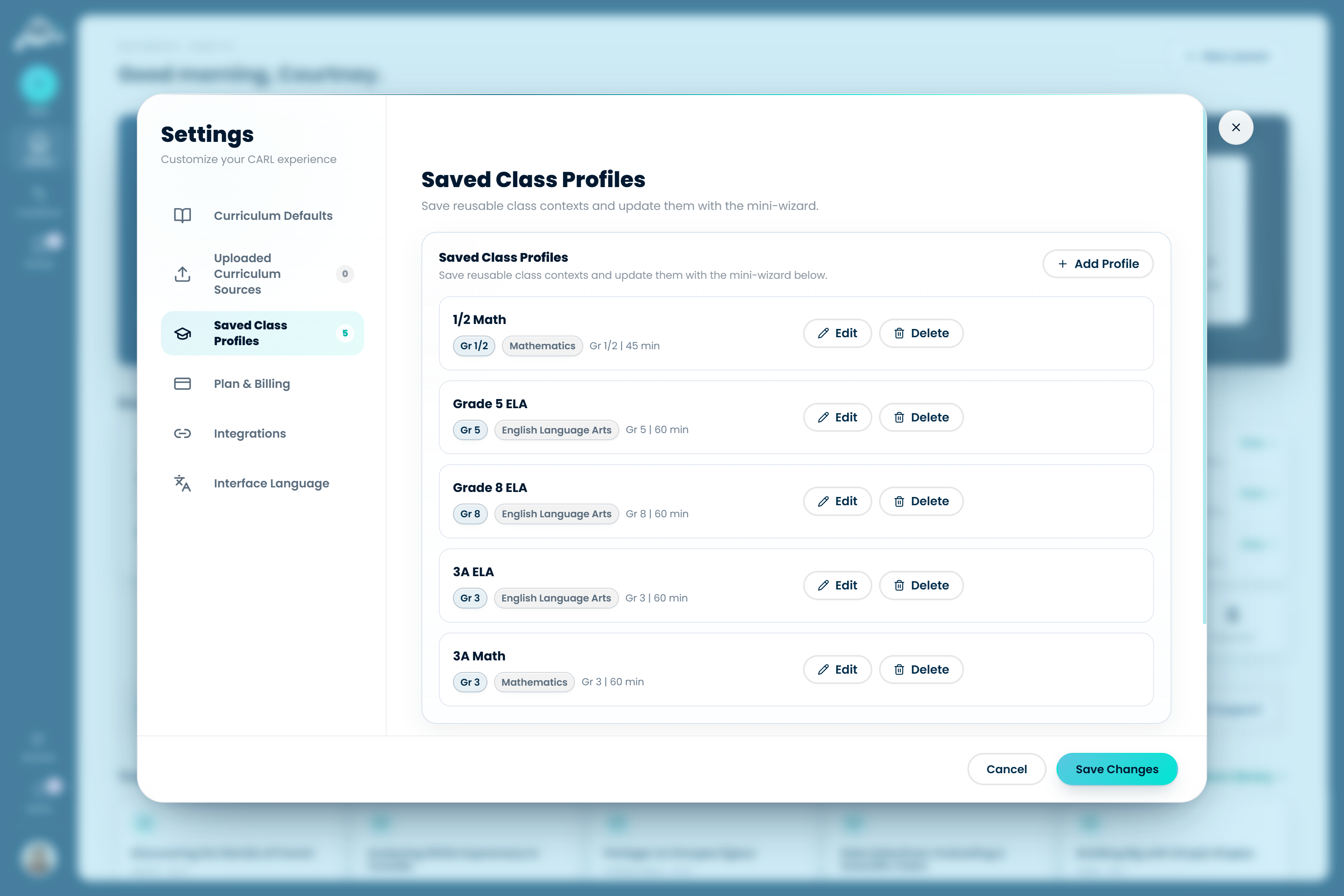The width and height of the screenshot is (1344, 896).
Task: Click the Grade 8 ELA profile title
Action: (x=490, y=487)
